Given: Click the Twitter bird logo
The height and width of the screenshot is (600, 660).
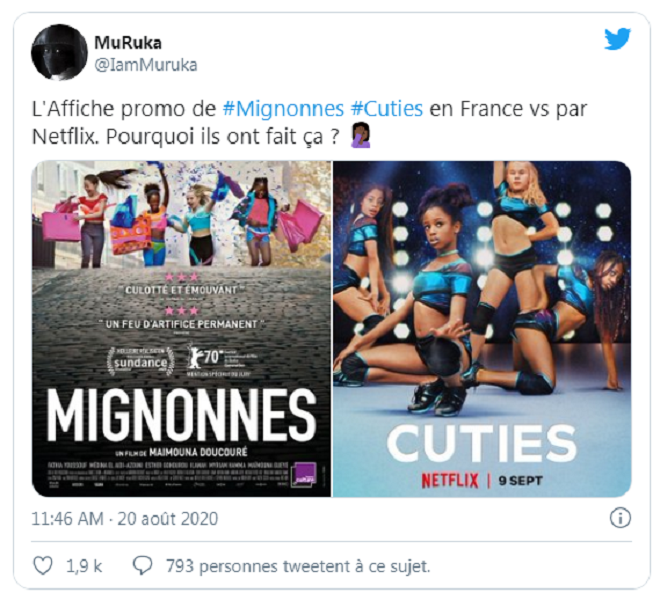Looking at the screenshot, I should (617, 39).
